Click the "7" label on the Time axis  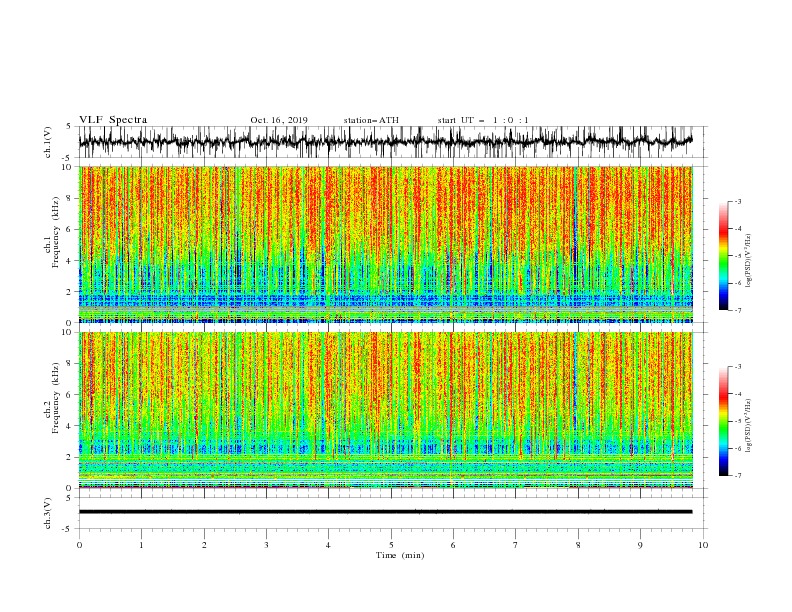pyautogui.click(x=516, y=545)
